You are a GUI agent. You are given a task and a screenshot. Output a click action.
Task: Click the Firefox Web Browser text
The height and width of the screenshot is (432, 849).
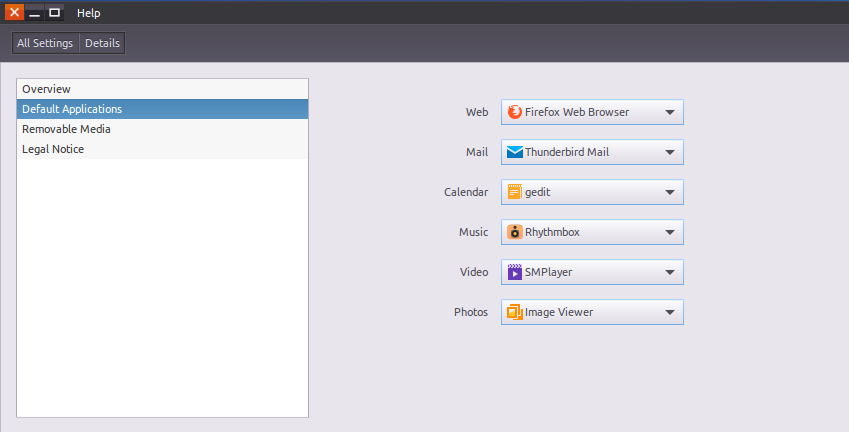click(577, 112)
